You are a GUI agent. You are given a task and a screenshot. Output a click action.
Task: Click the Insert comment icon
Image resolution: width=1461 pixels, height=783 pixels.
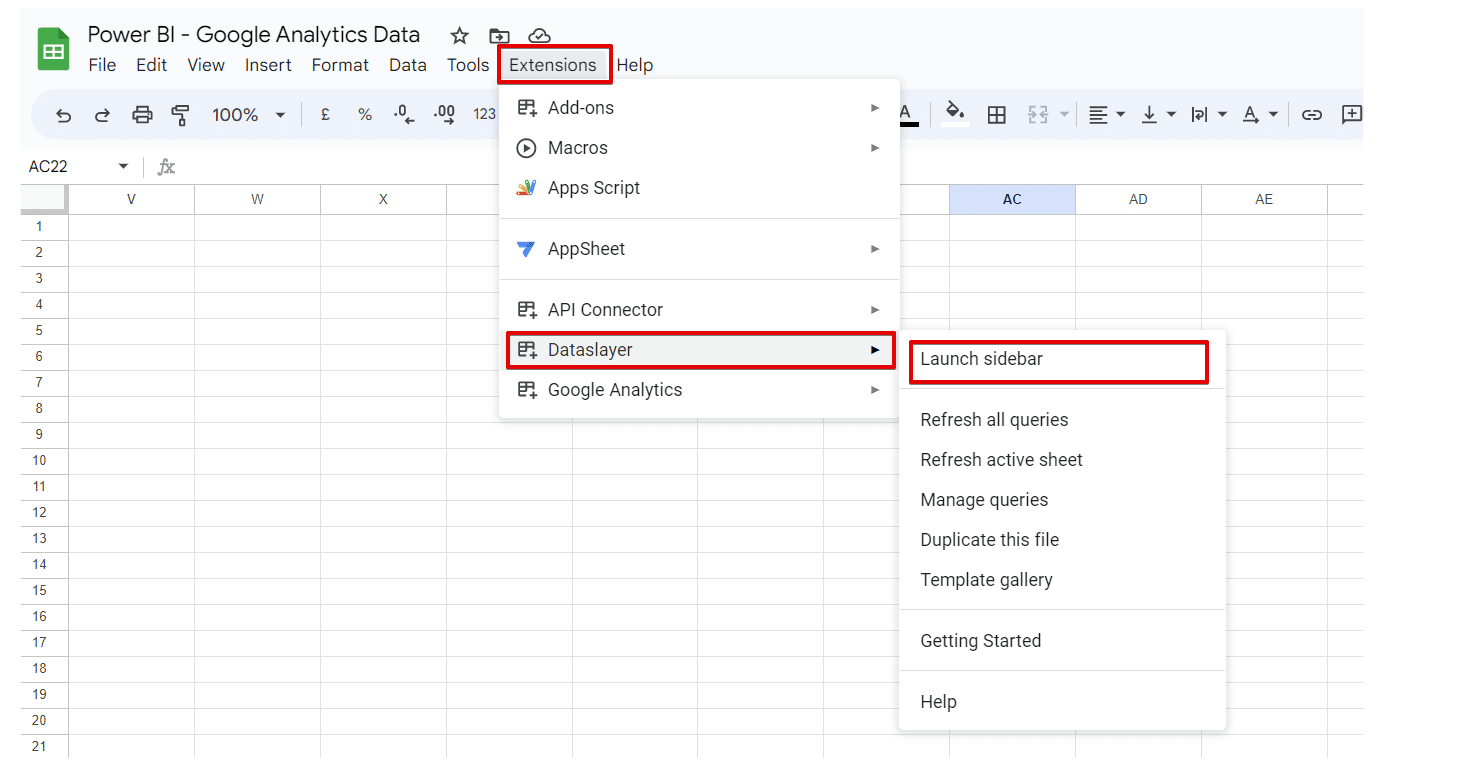point(1351,114)
